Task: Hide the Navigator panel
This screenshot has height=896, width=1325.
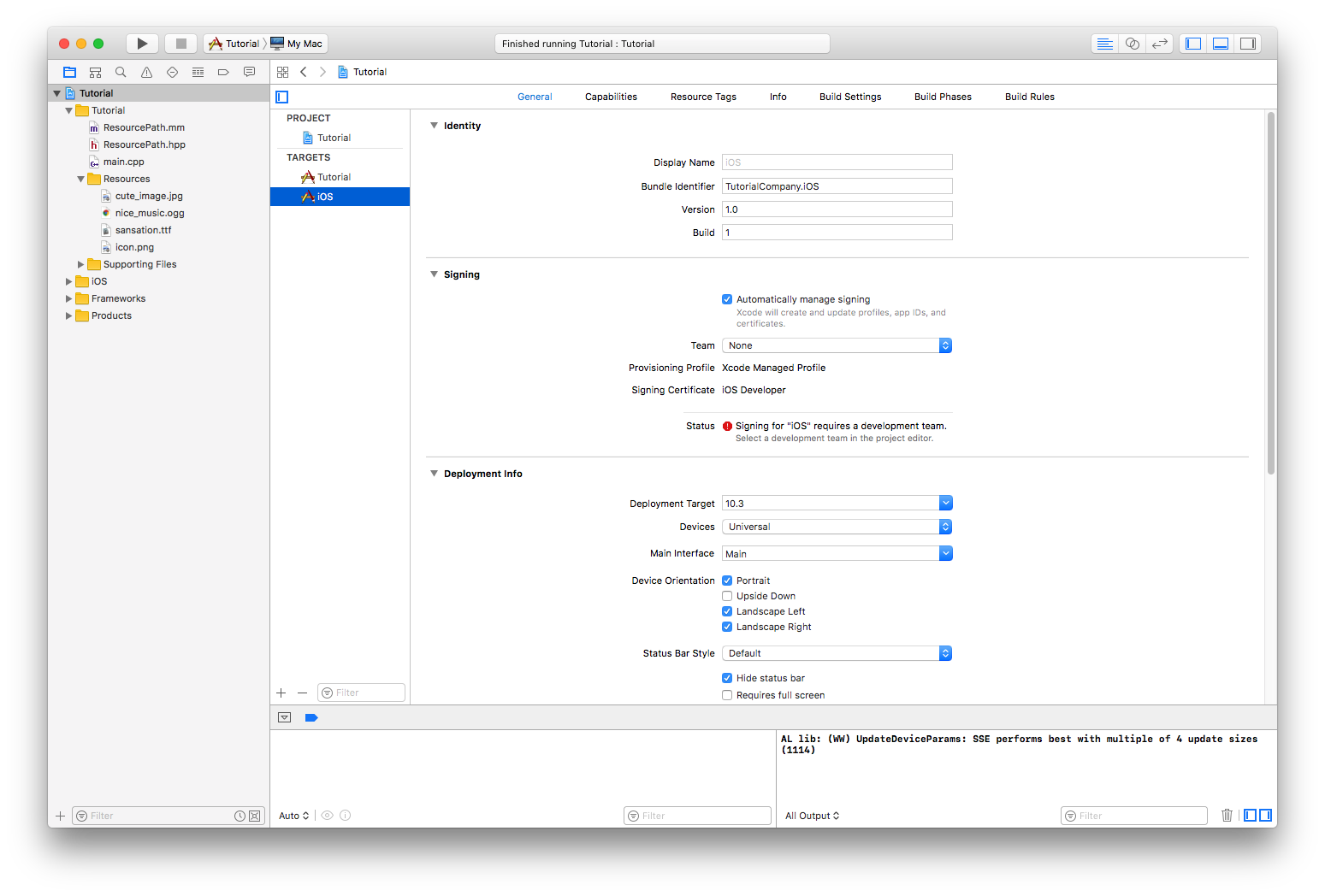Action: [x=1192, y=43]
